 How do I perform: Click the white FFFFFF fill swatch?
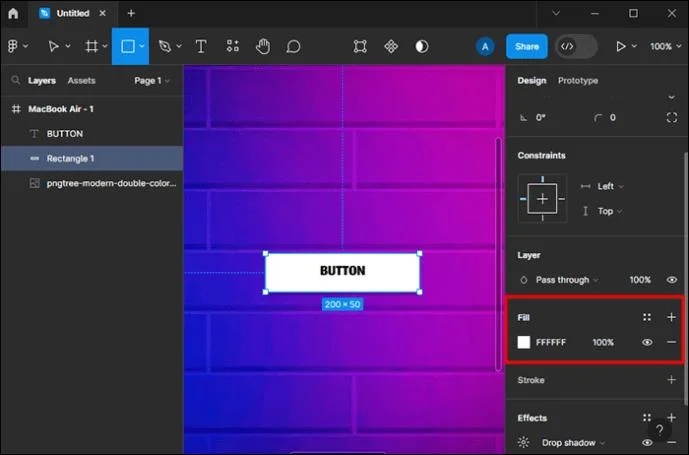pyautogui.click(x=524, y=342)
